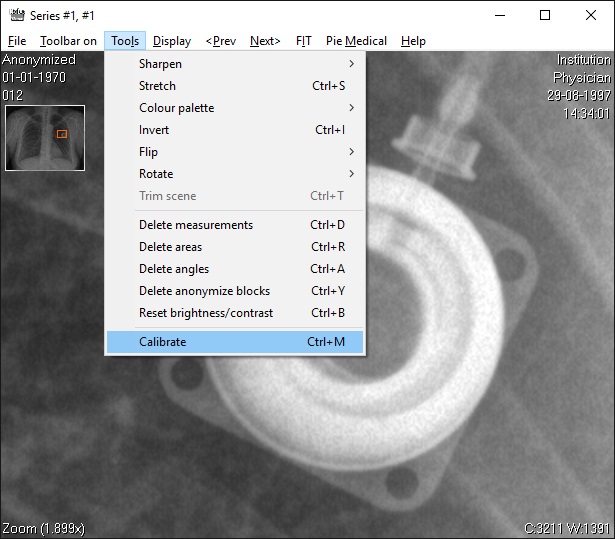The image size is (615, 539).
Task: Click FIT in the menu bar
Action: click(304, 41)
